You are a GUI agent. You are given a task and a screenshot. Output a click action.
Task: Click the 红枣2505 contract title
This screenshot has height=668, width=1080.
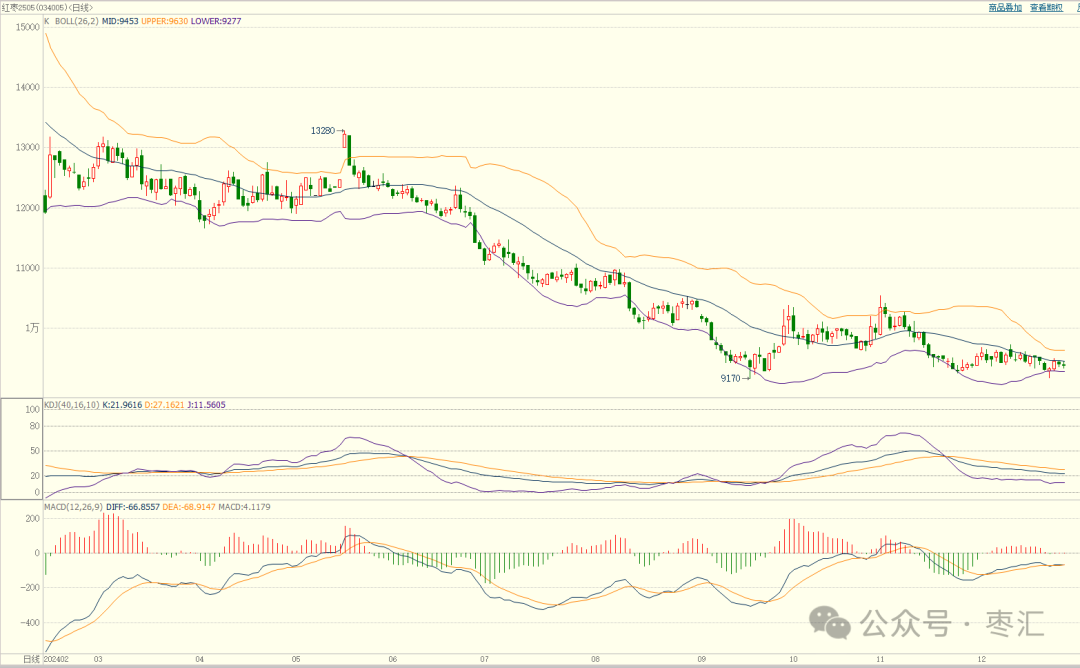tap(20, 7)
